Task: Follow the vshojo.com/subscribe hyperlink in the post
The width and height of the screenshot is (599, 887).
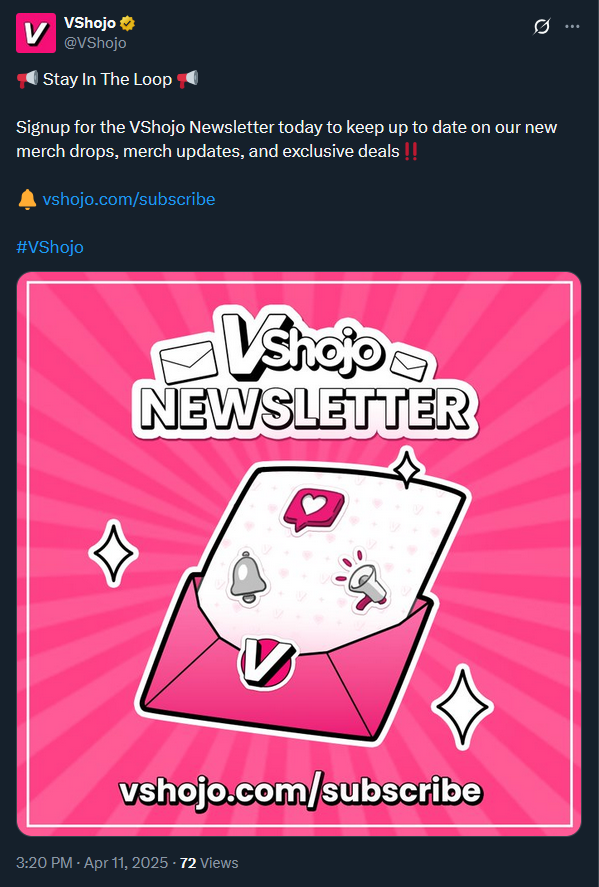Action: tap(129, 199)
